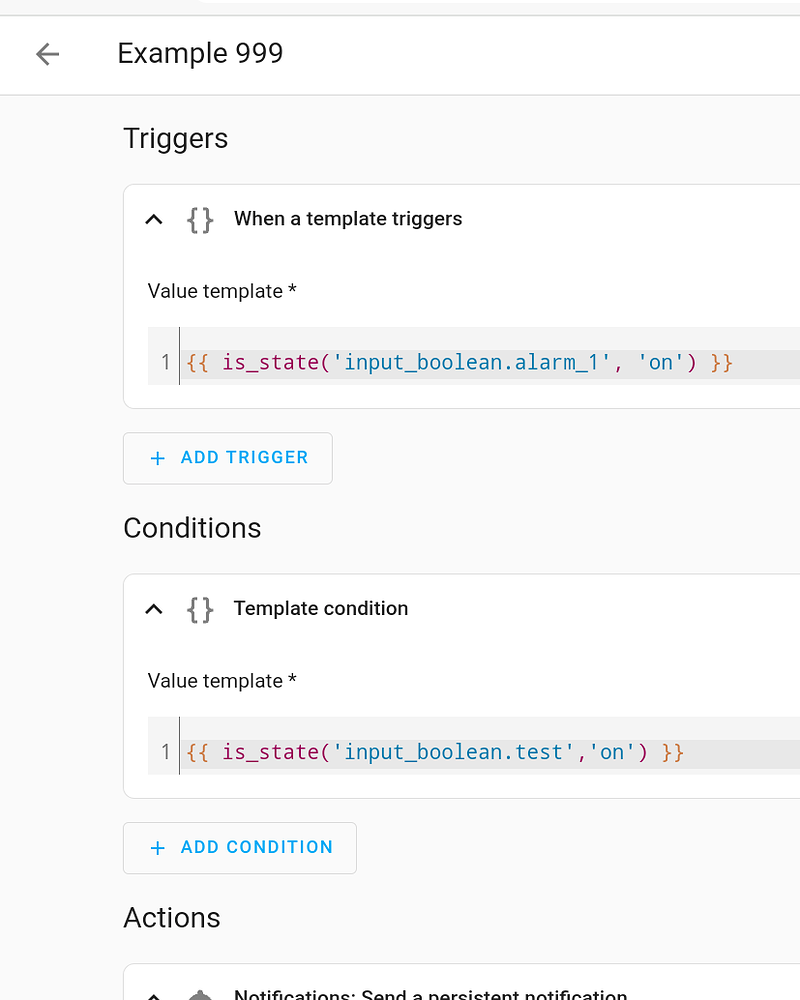Click the back arrow to leave Example 999
800x1000 pixels.
47,54
